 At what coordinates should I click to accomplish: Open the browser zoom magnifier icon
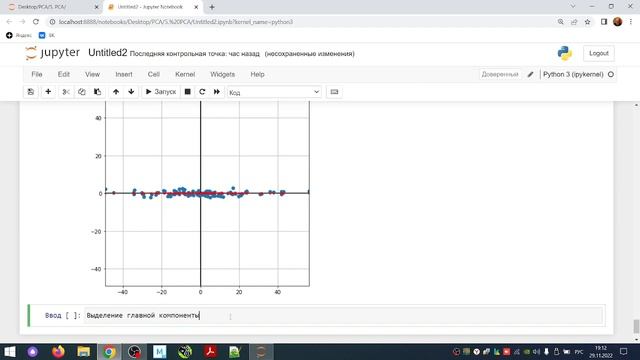(561, 22)
